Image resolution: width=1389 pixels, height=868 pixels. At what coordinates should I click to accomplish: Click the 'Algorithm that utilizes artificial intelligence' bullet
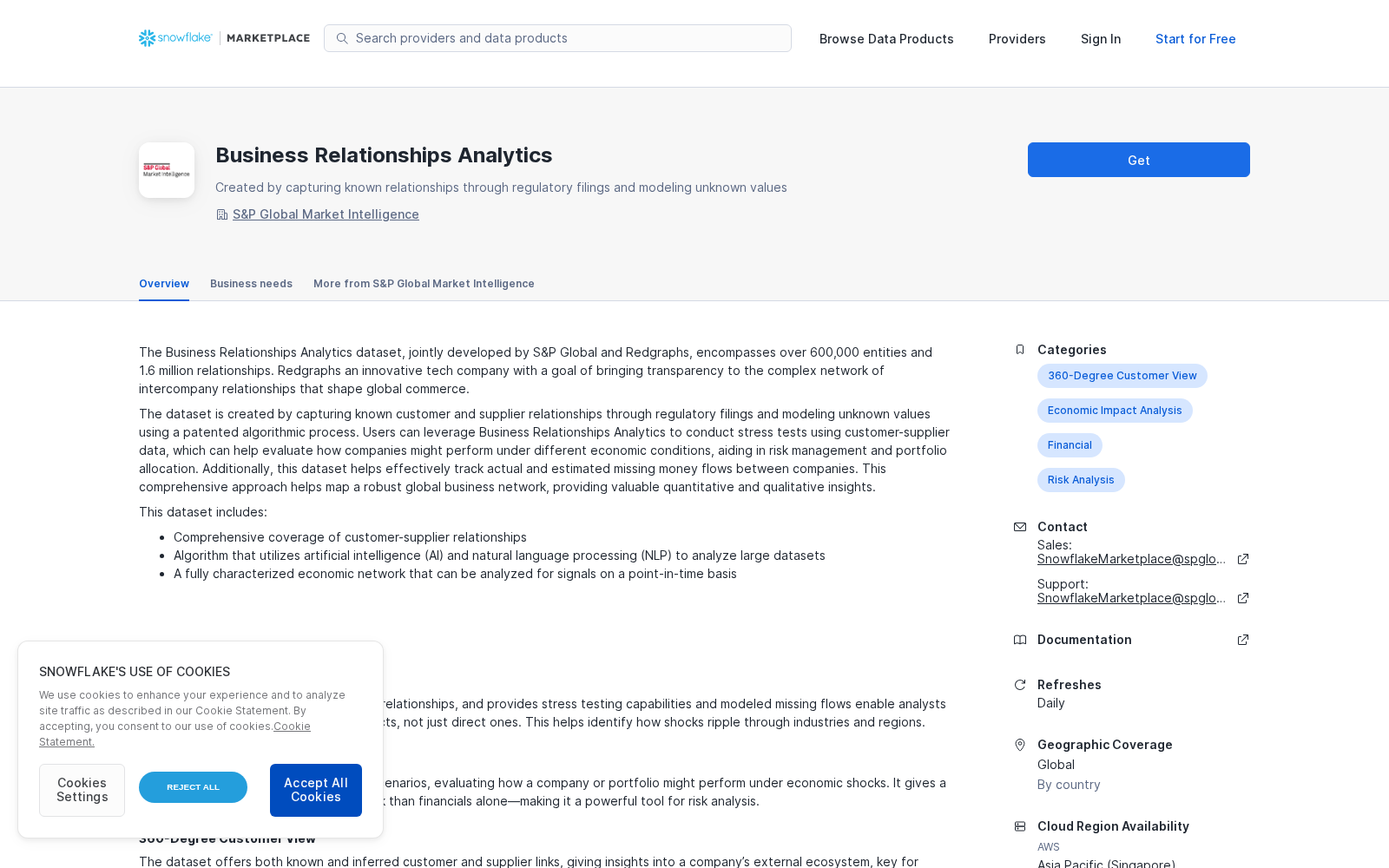(499, 556)
